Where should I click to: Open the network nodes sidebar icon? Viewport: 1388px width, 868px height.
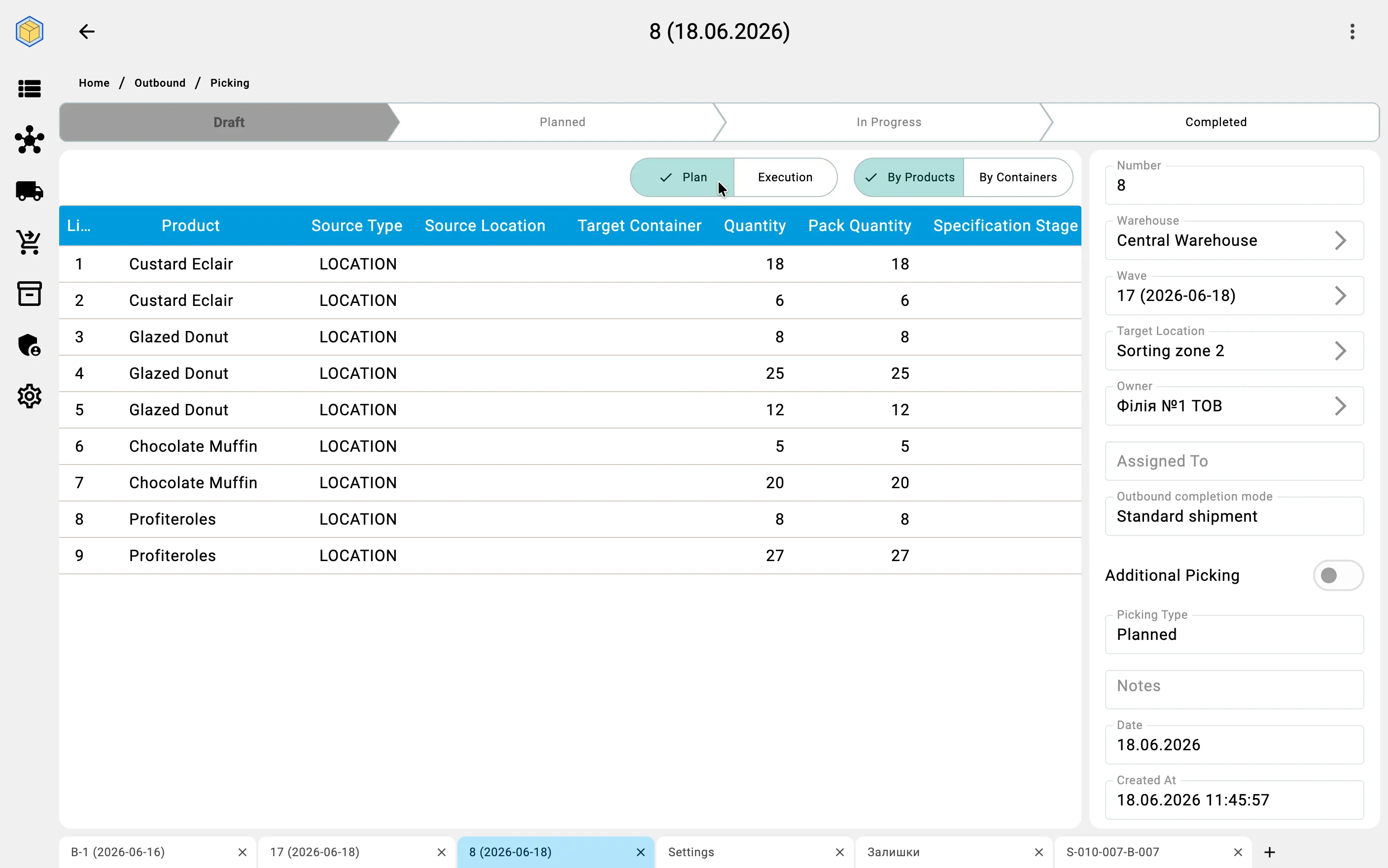(x=29, y=139)
